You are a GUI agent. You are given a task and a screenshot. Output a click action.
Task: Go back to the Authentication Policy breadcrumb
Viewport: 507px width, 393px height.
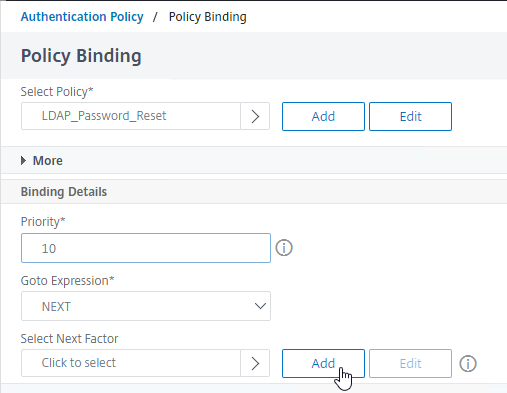pyautogui.click(x=82, y=17)
